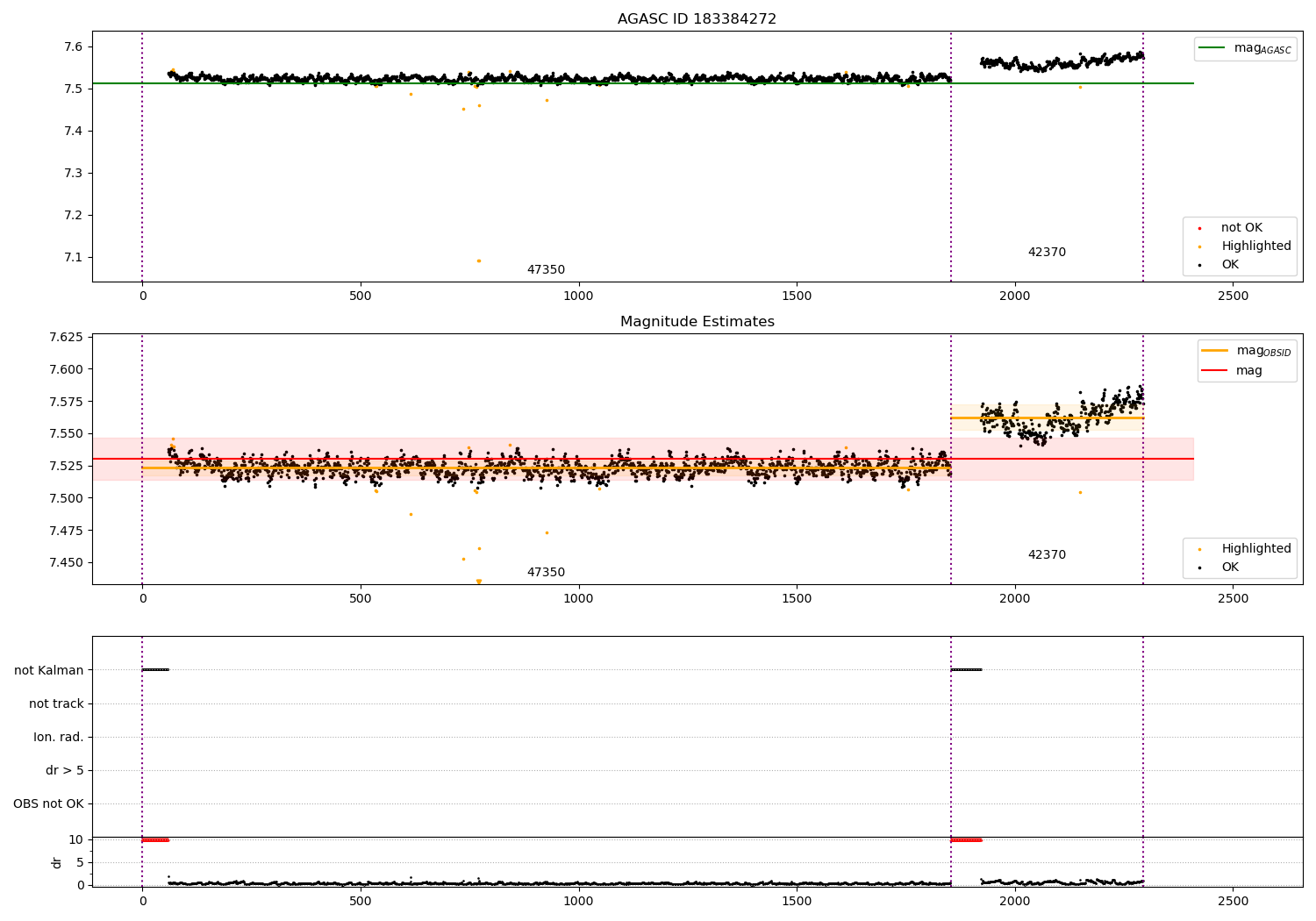Click the orange mag OBSID legend line
This screenshot has height=921, width=1316.
point(1214,351)
